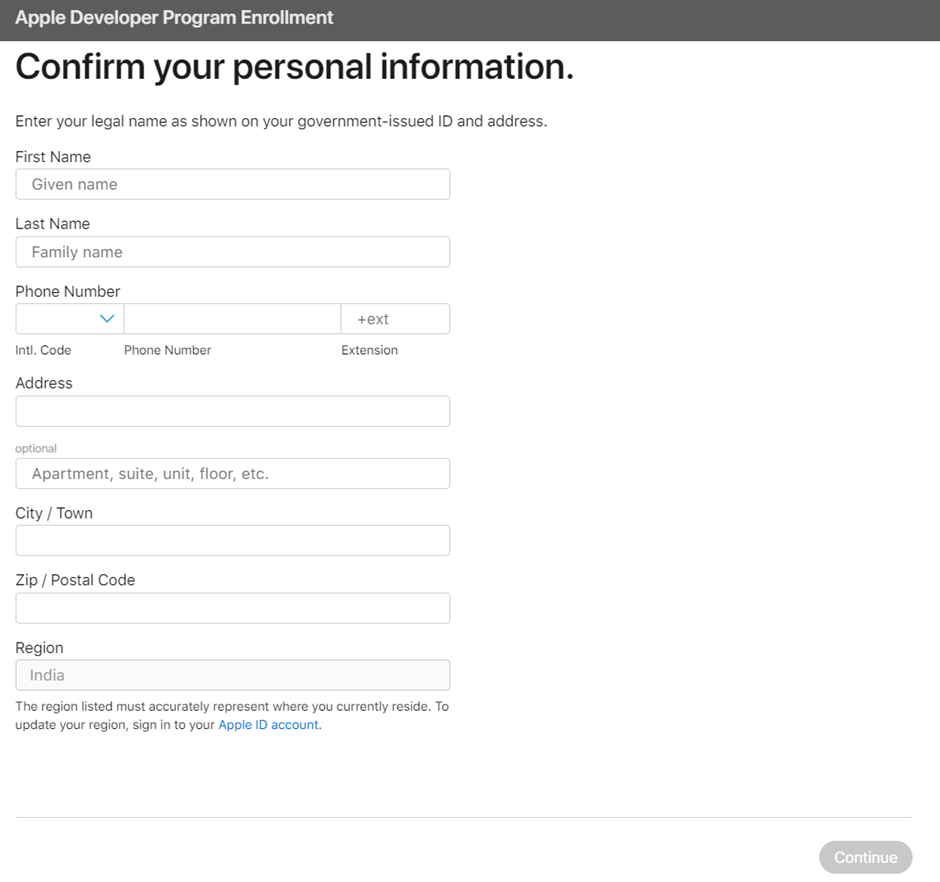Click the City / Town label
This screenshot has height=882, width=940.
(54, 513)
